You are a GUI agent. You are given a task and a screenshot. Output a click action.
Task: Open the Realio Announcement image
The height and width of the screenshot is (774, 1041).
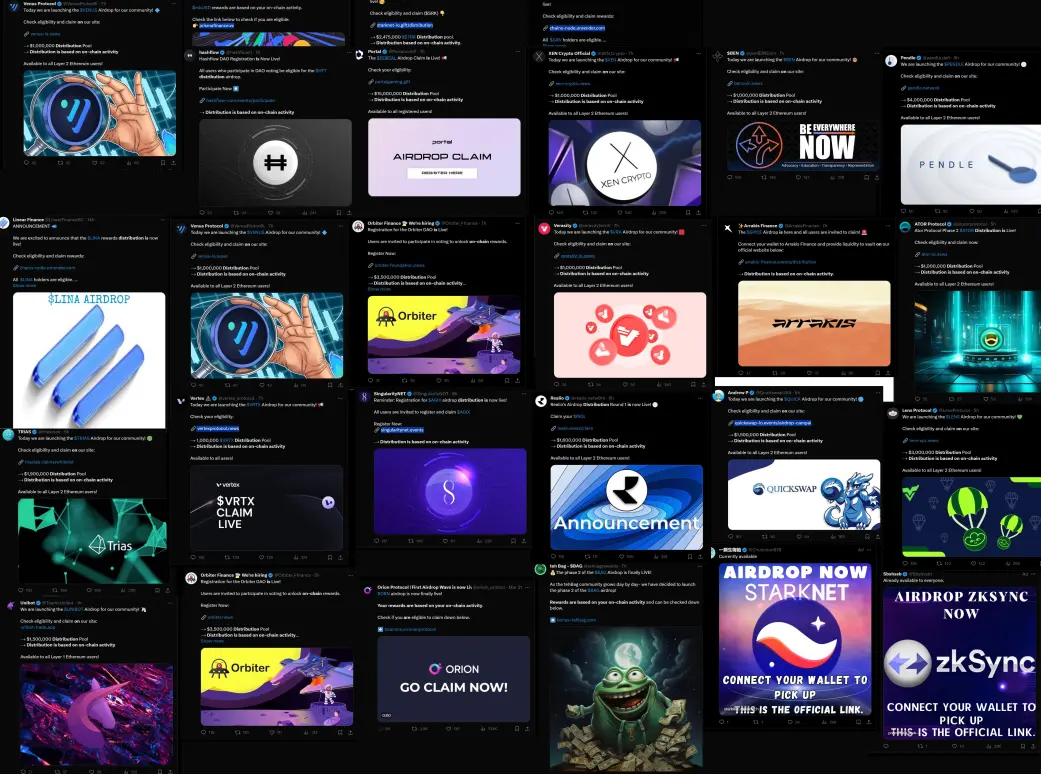(x=627, y=507)
